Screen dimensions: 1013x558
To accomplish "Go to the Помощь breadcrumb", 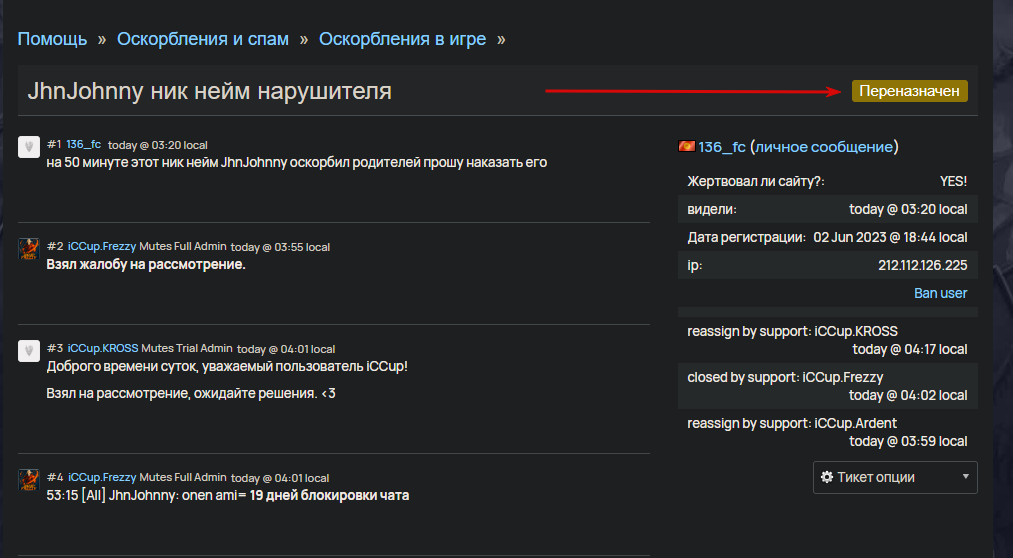I will point(52,39).
